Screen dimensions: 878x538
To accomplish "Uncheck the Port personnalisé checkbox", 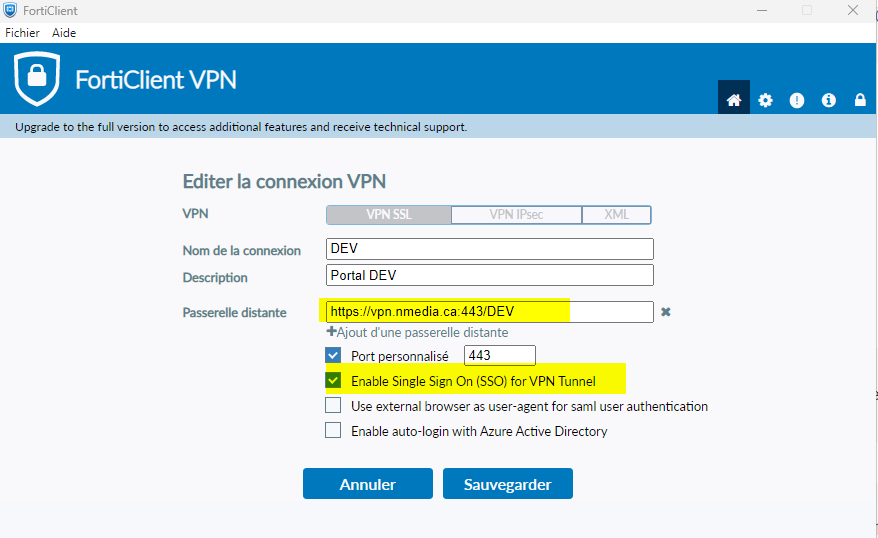I will point(333,355).
